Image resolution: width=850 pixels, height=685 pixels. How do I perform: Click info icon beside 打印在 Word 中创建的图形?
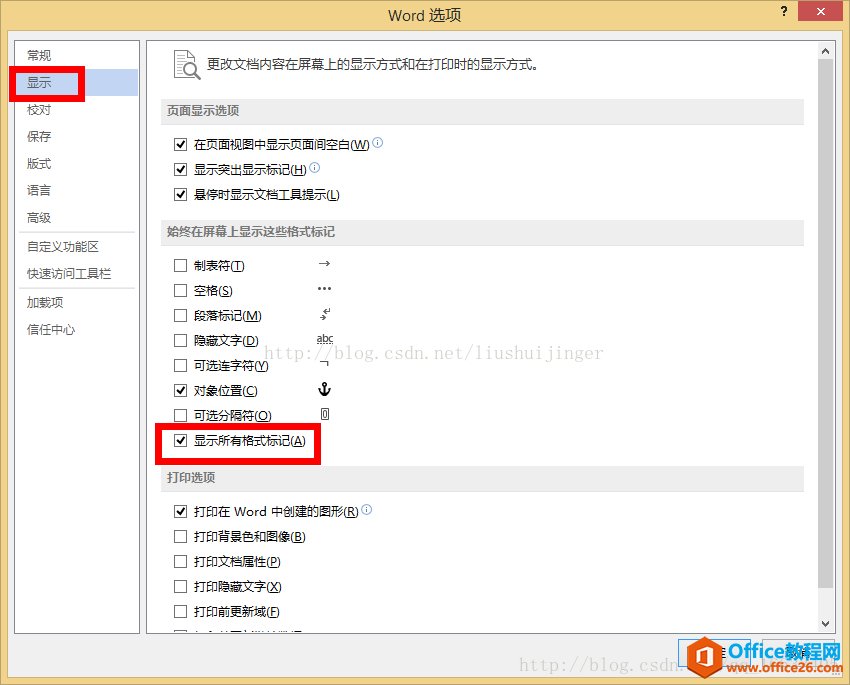click(x=366, y=509)
